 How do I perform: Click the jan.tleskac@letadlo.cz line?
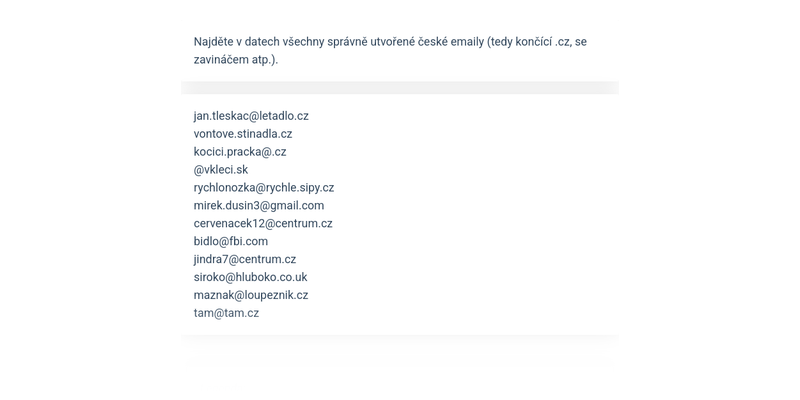tap(251, 116)
